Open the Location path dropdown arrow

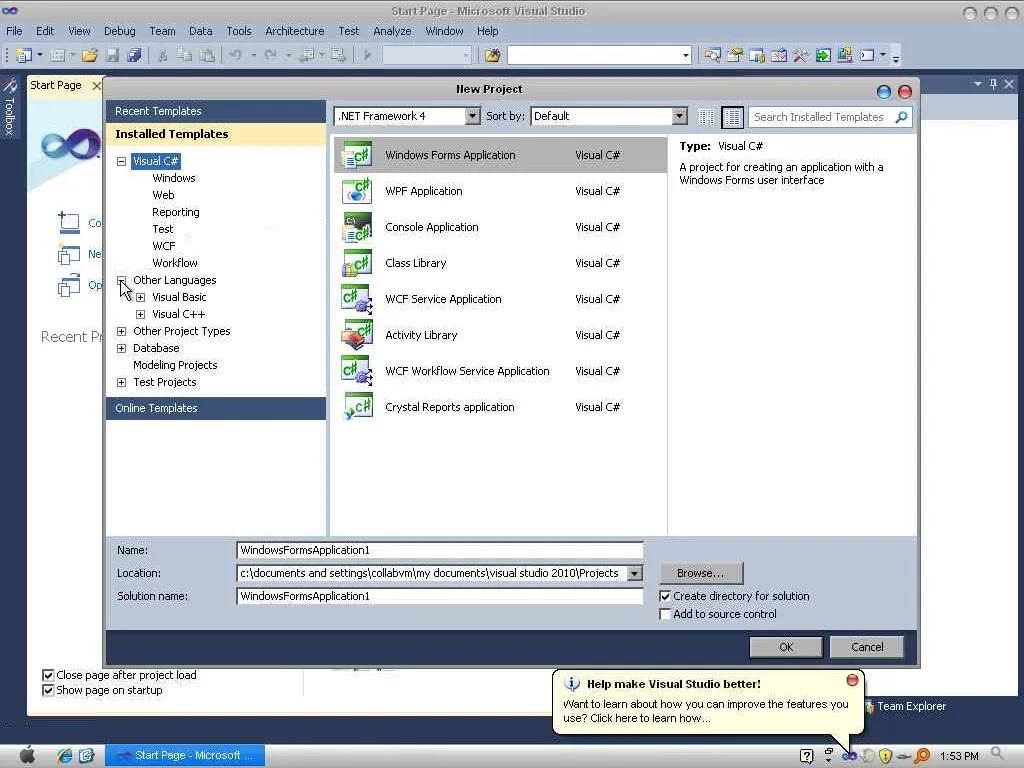click(634, 573)
